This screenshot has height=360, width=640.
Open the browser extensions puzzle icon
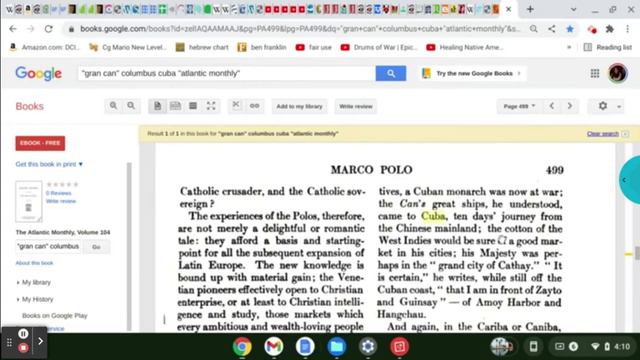click(x=609, y=29)
